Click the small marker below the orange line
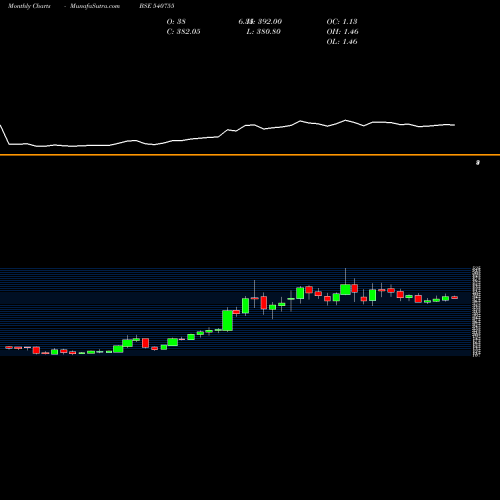Viewport: 500px width, 500px height. 478,163
